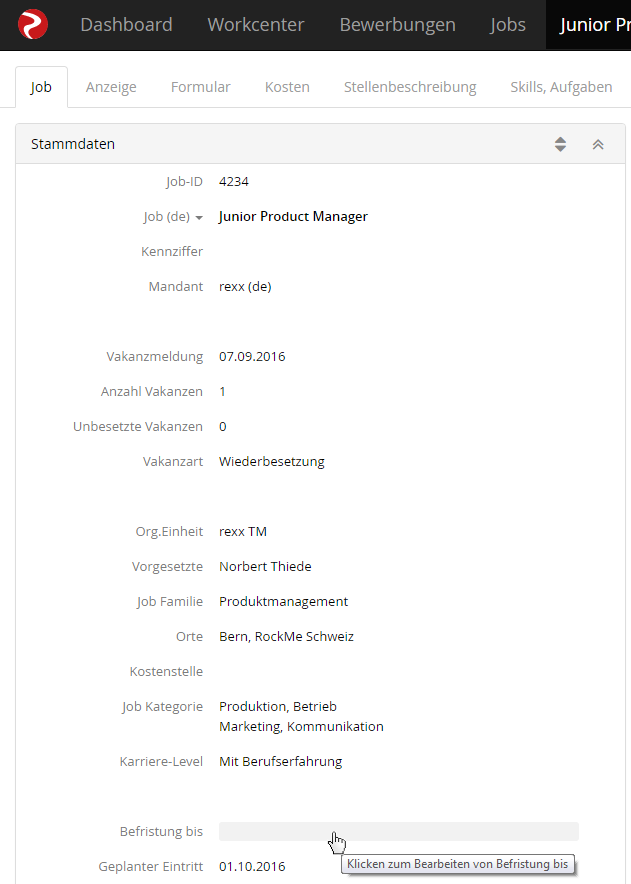Click Karriere-Level value Mit Berufserfahrung
Image resolution: width=631 pixels, height=884 pixels.
click(x=280, y=761)
